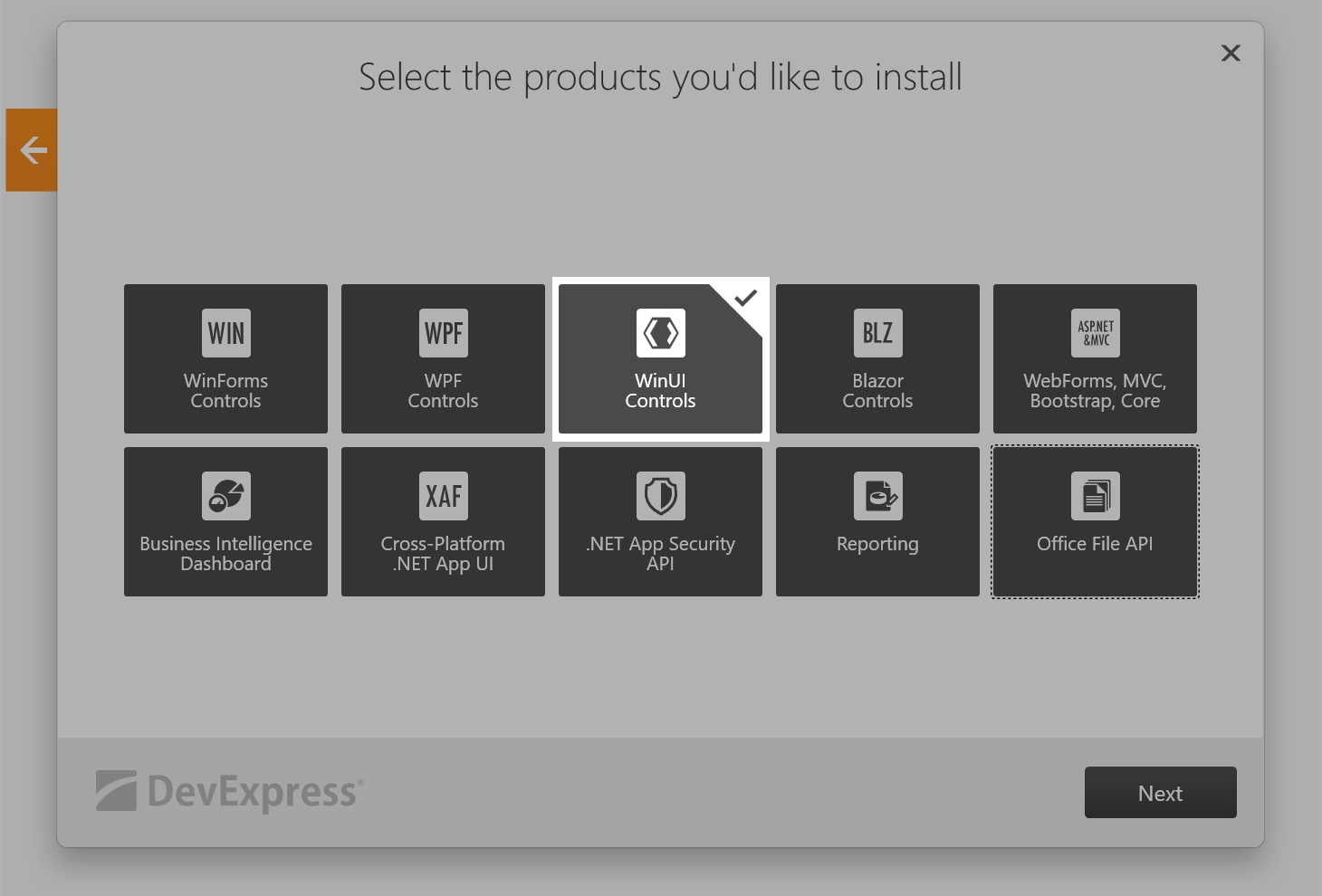This screenshot has width=1322, height=896.
Task: Select the Blazor Controls tile
Action: (877, 358)
